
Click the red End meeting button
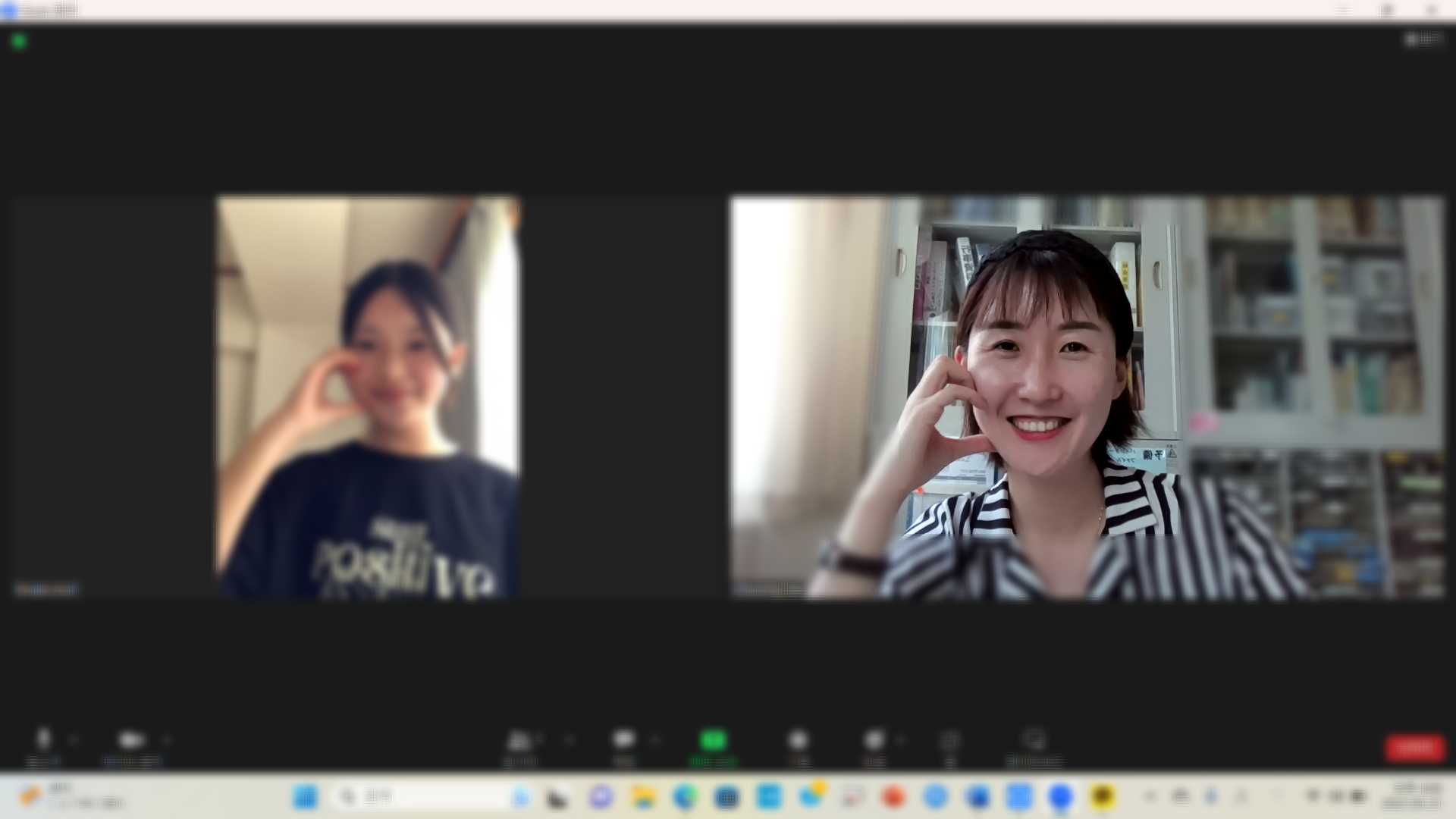pyautogui.click(x=1414, y=748)
